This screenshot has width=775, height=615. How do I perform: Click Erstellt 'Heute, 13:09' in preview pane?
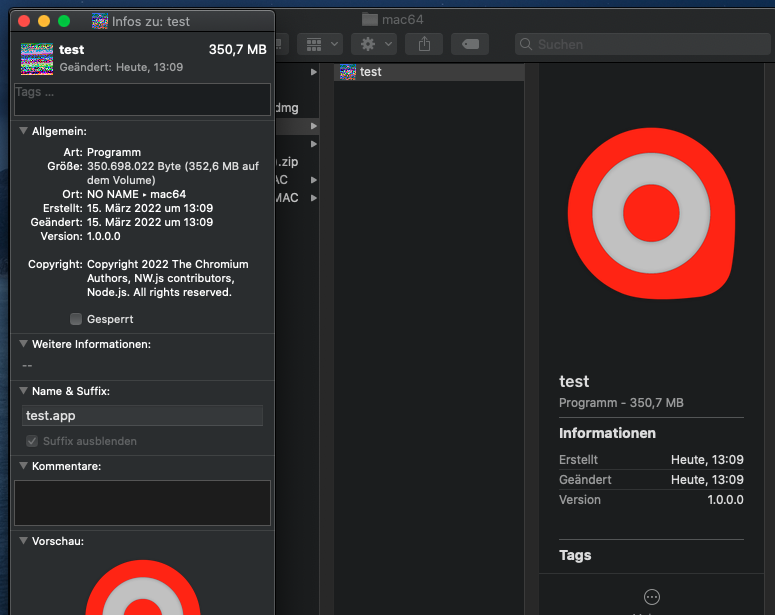tap(707, 460)
